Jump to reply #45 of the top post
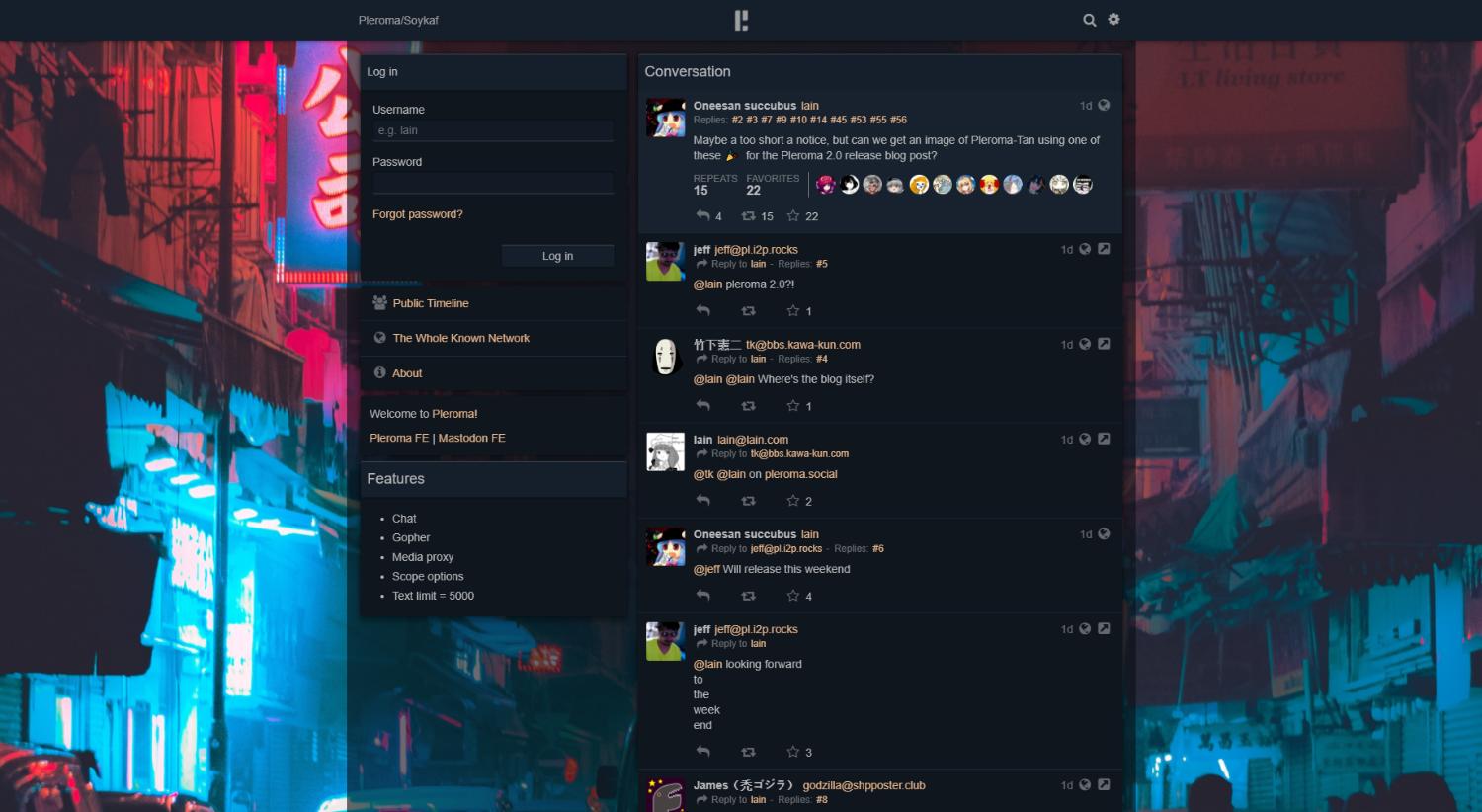The width and height of the screenshot is (1482, 812). point(838,120)
